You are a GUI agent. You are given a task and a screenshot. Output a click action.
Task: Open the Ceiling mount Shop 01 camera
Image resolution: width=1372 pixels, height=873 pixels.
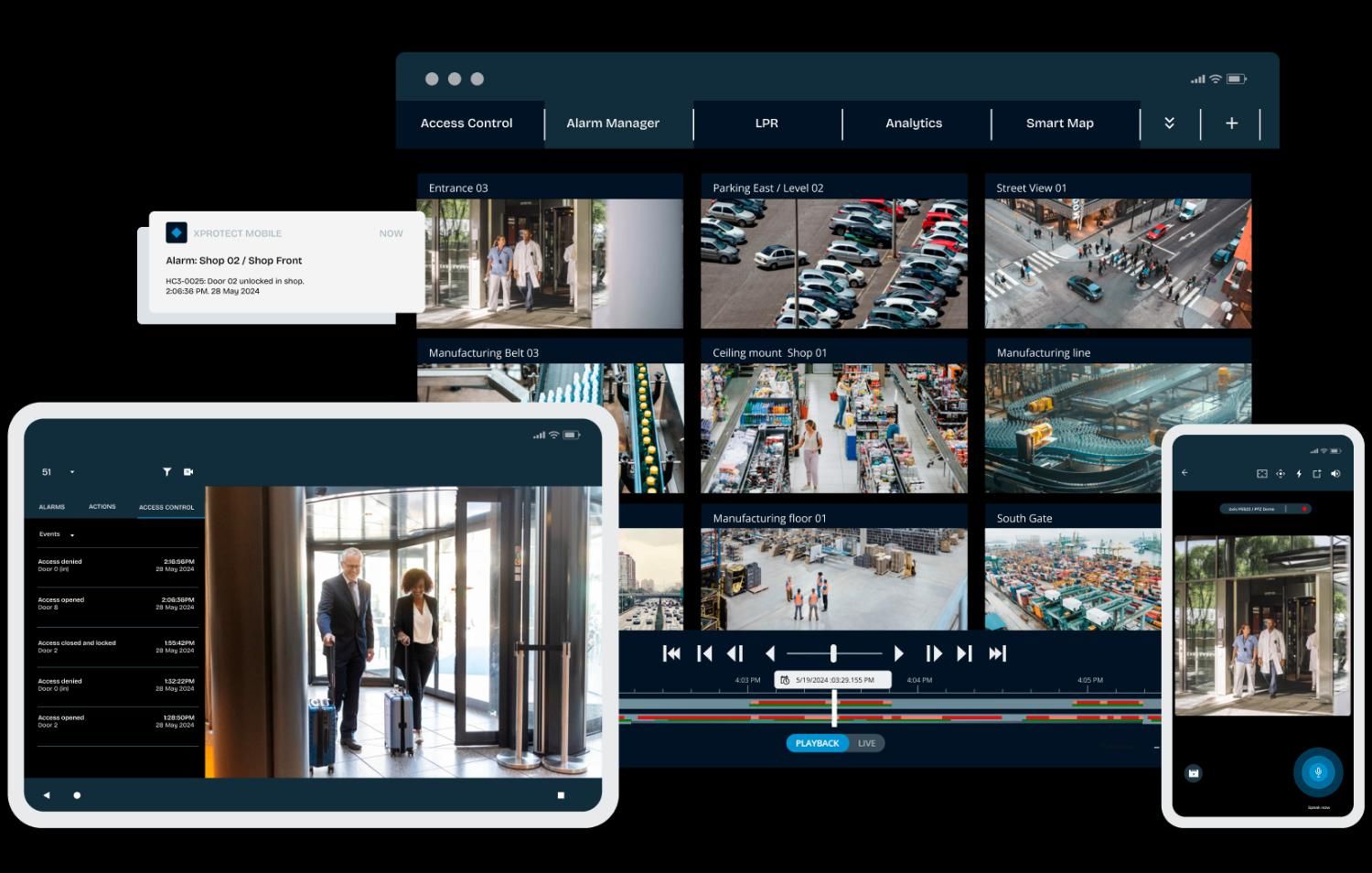(x=834, y=416)
